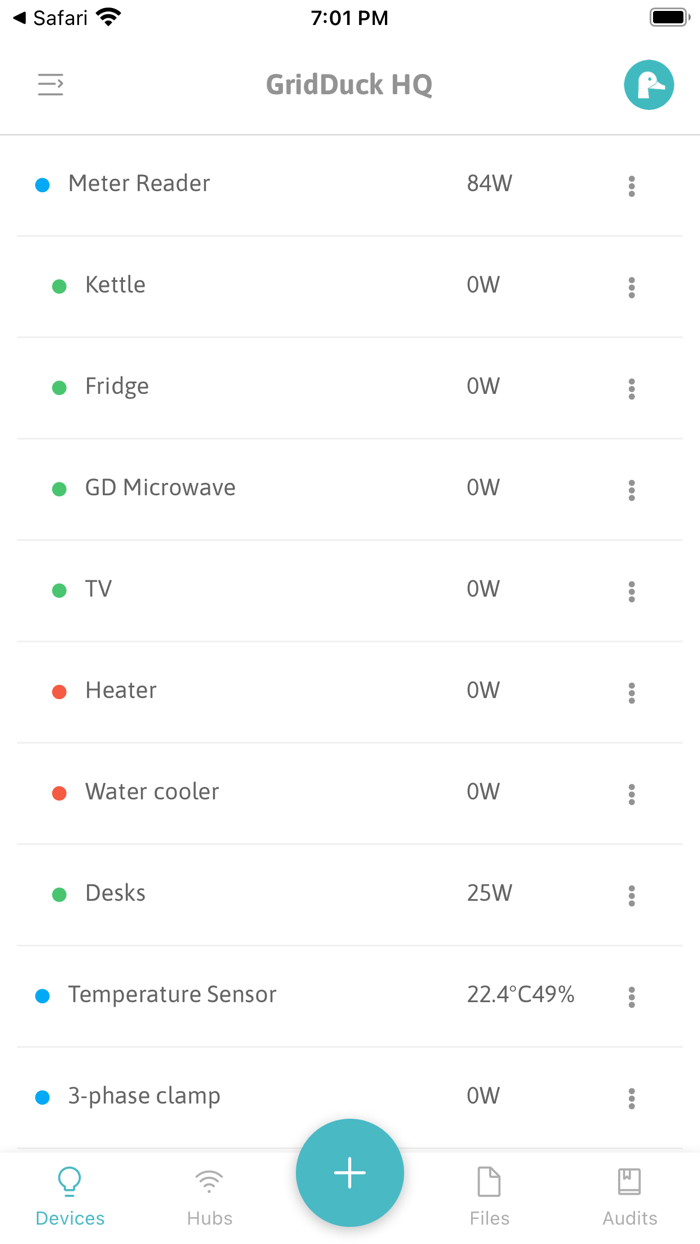The height and width of the screenshot is (1244, 700).
Task: Switch to the Hubs tab
Action: coord(209,1193)
